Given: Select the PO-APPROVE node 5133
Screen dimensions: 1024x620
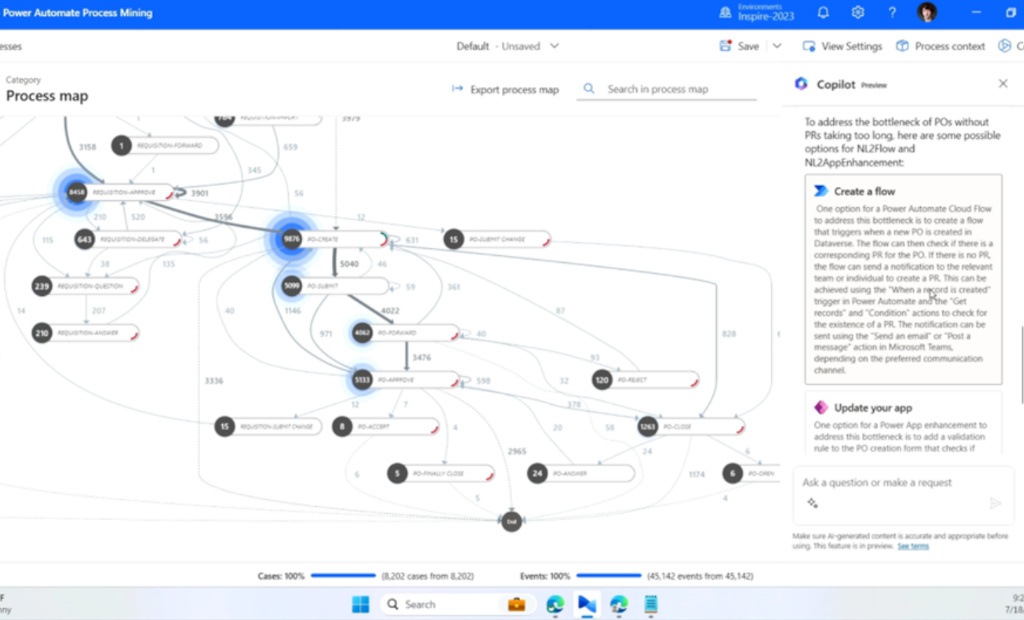Looking at the screenshot, I should coord(406,380).
